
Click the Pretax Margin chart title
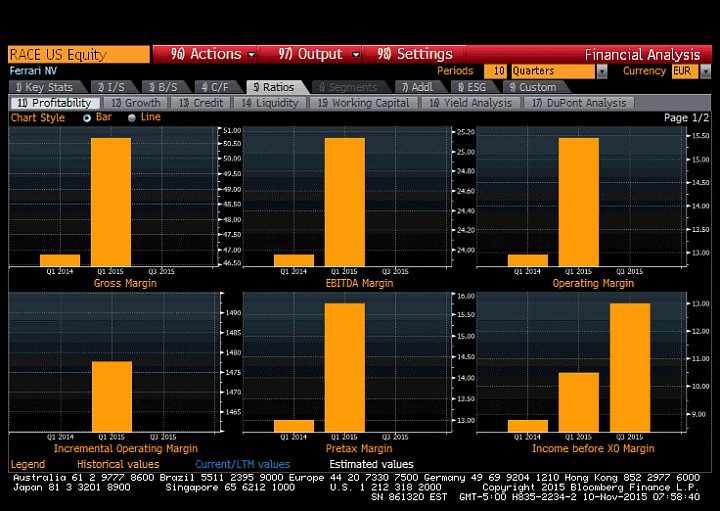[359, 449]
